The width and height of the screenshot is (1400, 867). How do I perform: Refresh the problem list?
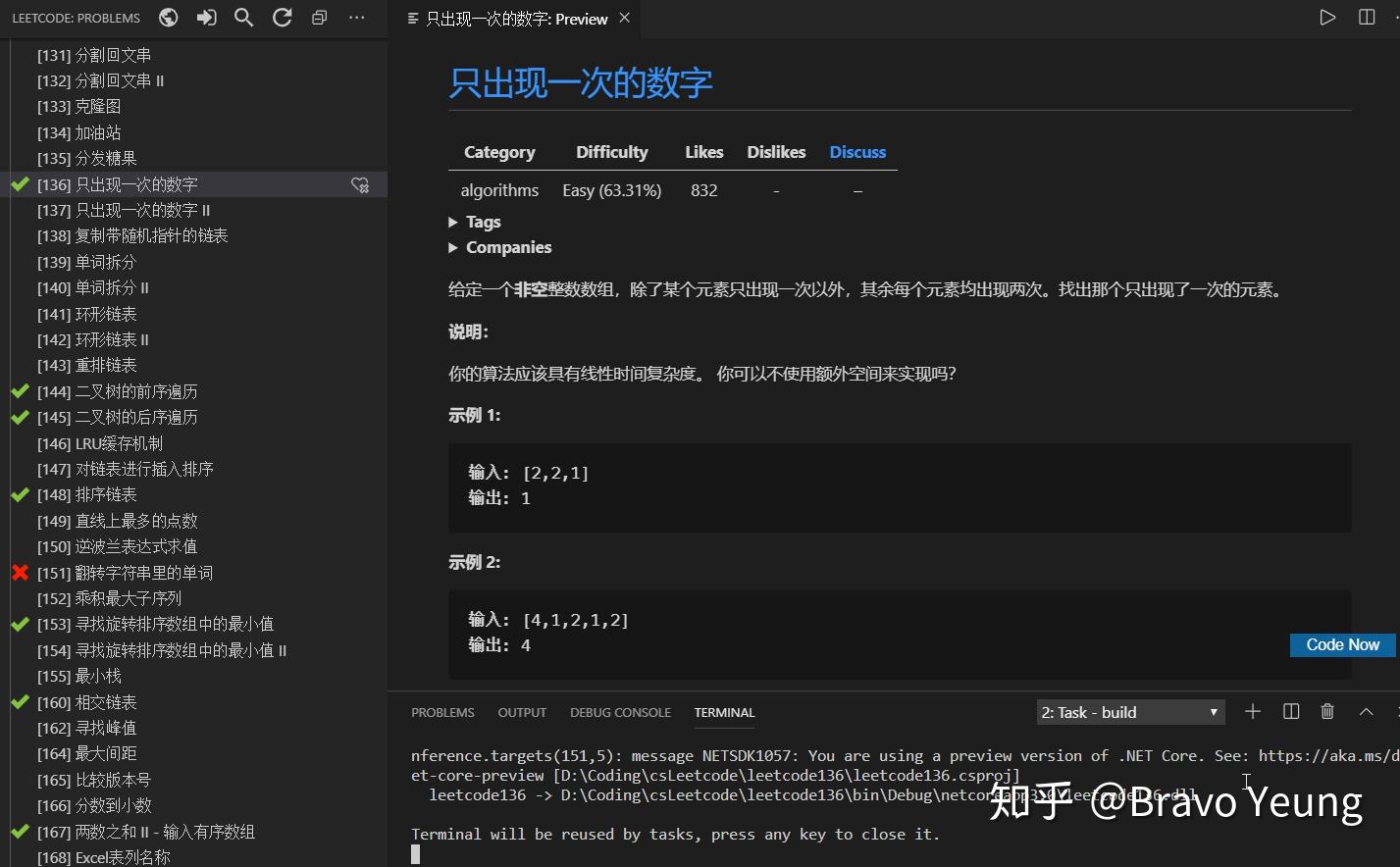coord(282,17)
